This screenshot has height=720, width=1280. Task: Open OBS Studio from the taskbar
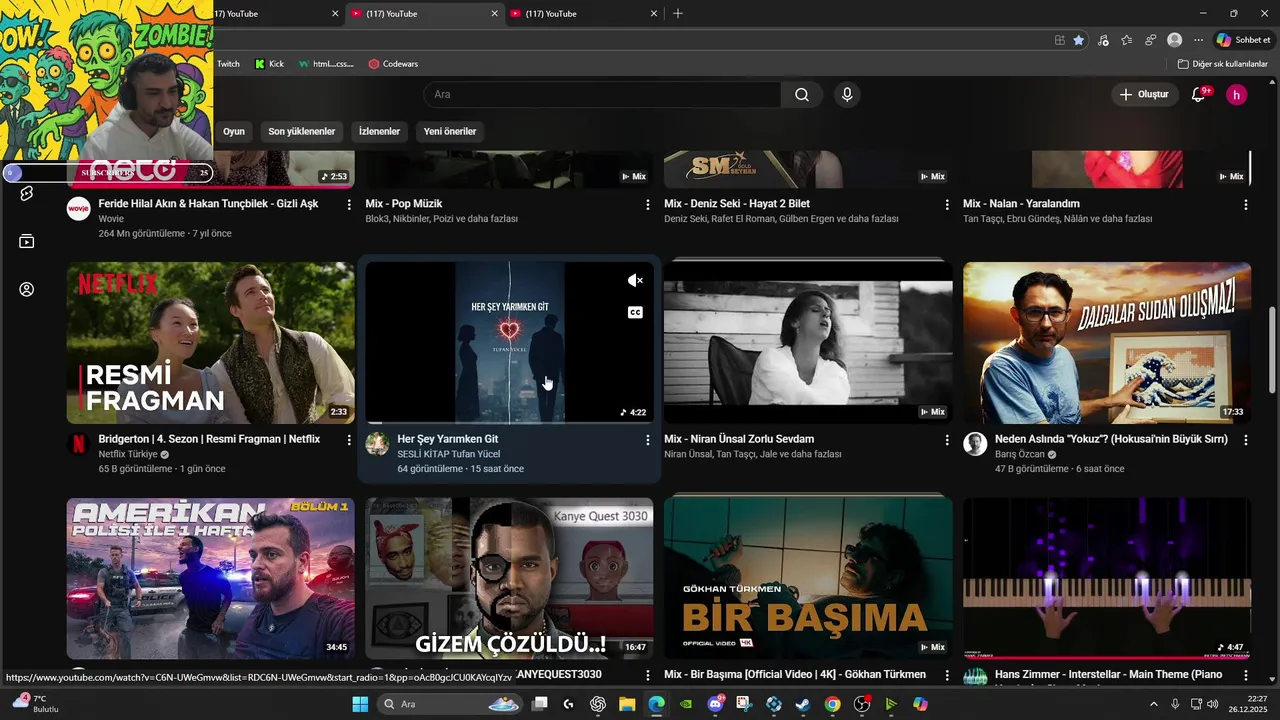pos(862,704)
